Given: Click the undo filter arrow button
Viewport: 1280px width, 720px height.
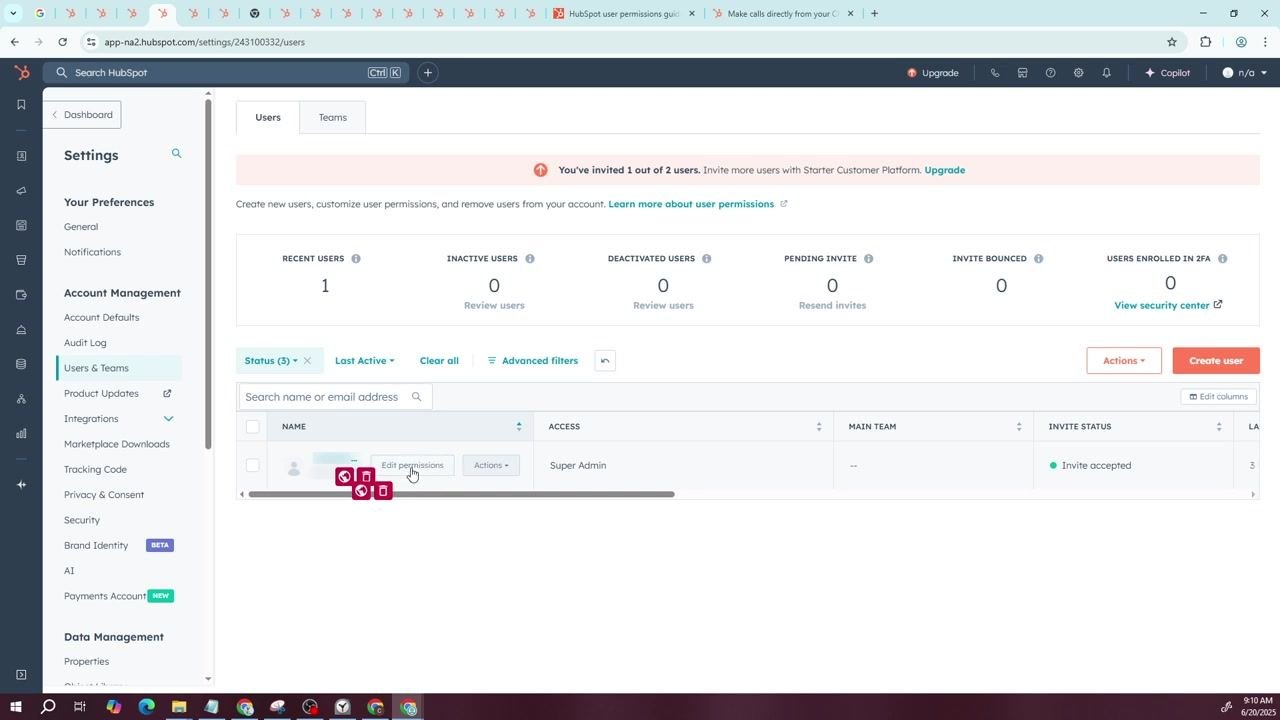Looking at the screenshot, I should pyautogui.click(x=605, y=361).
